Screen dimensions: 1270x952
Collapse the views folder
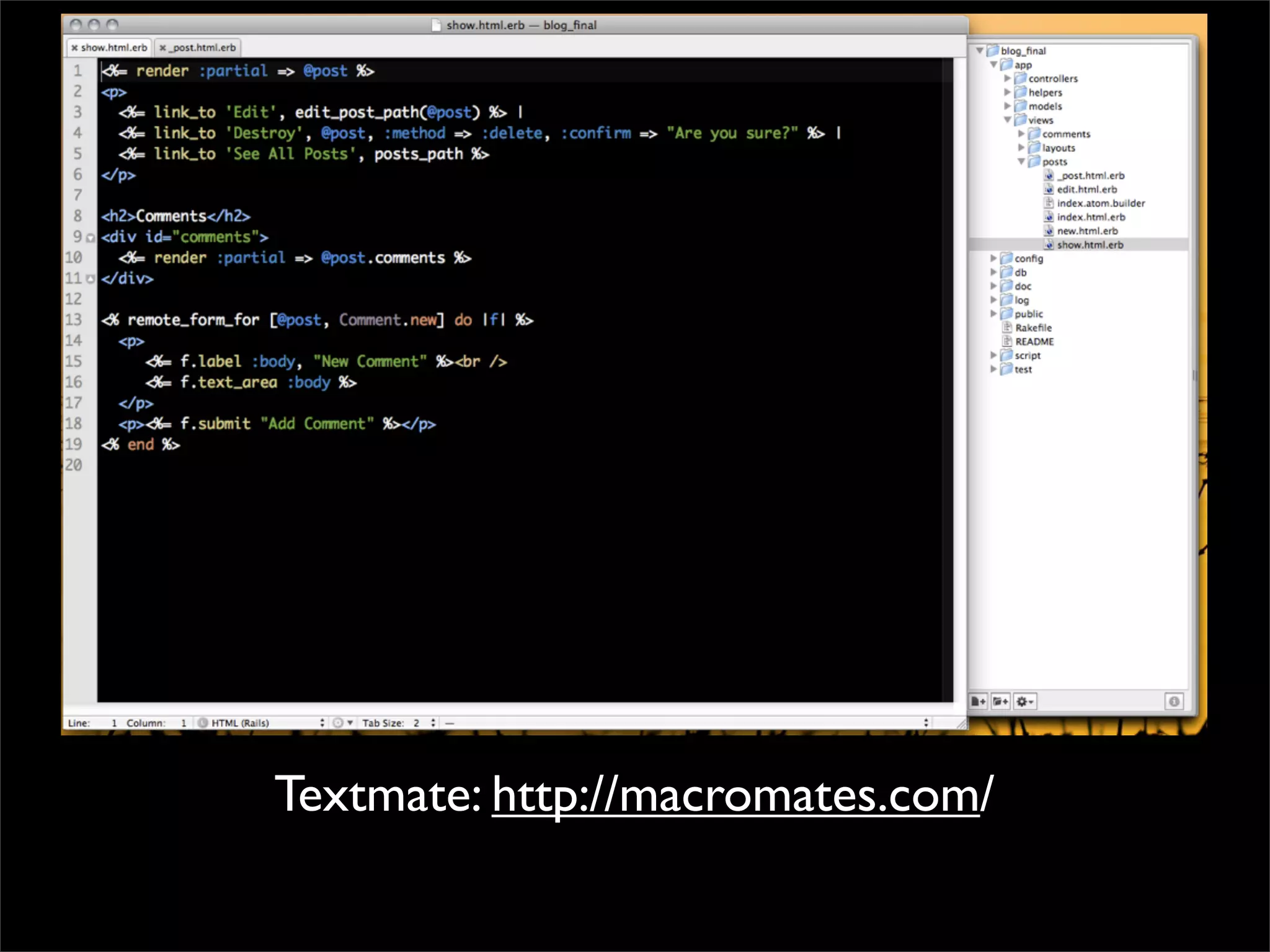1008,120
